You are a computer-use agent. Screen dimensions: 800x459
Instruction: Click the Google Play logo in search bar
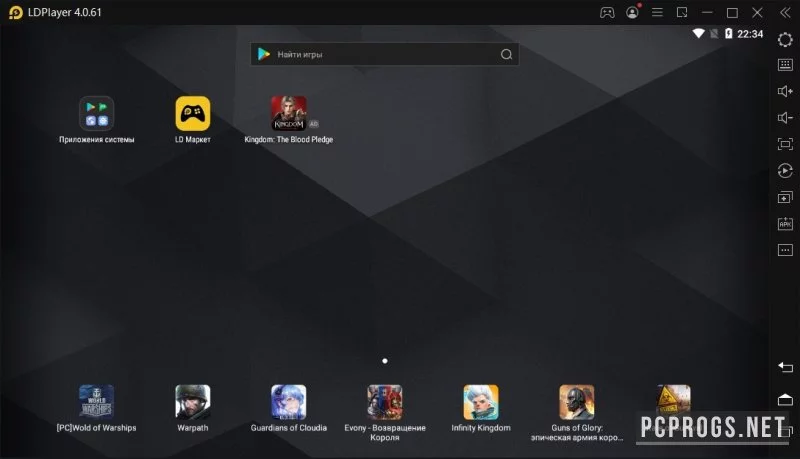(264, 54)
